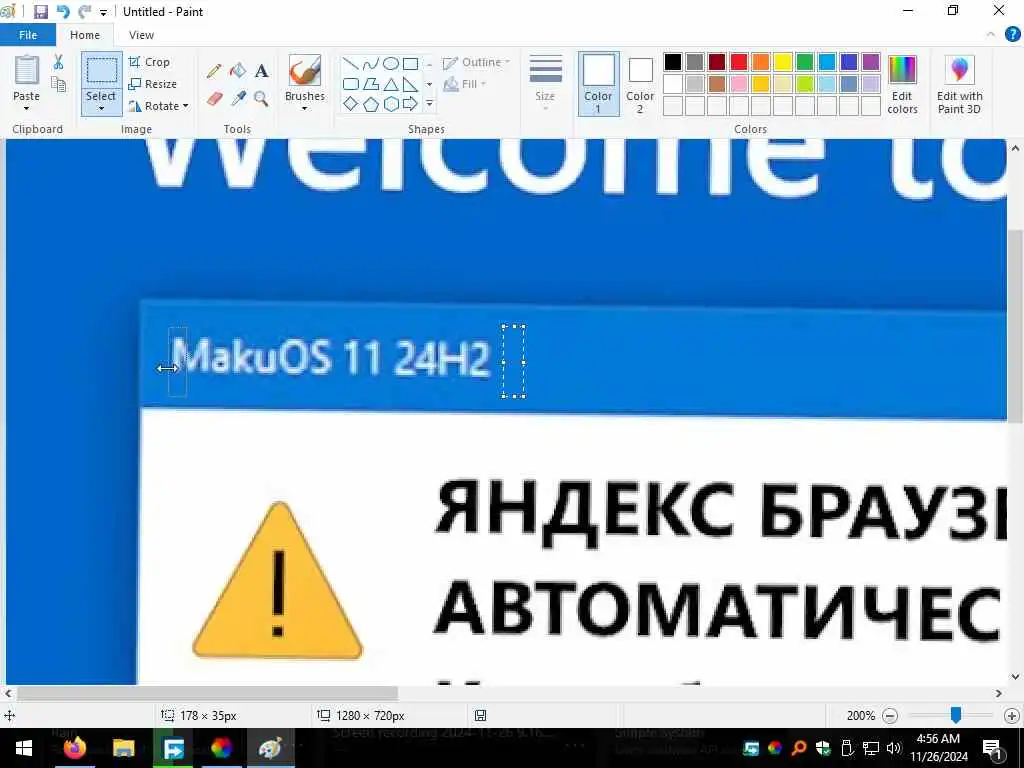Click the Undo arrow in title bar
This screenshot has width=1024, height=768.
tap(63, 12)
